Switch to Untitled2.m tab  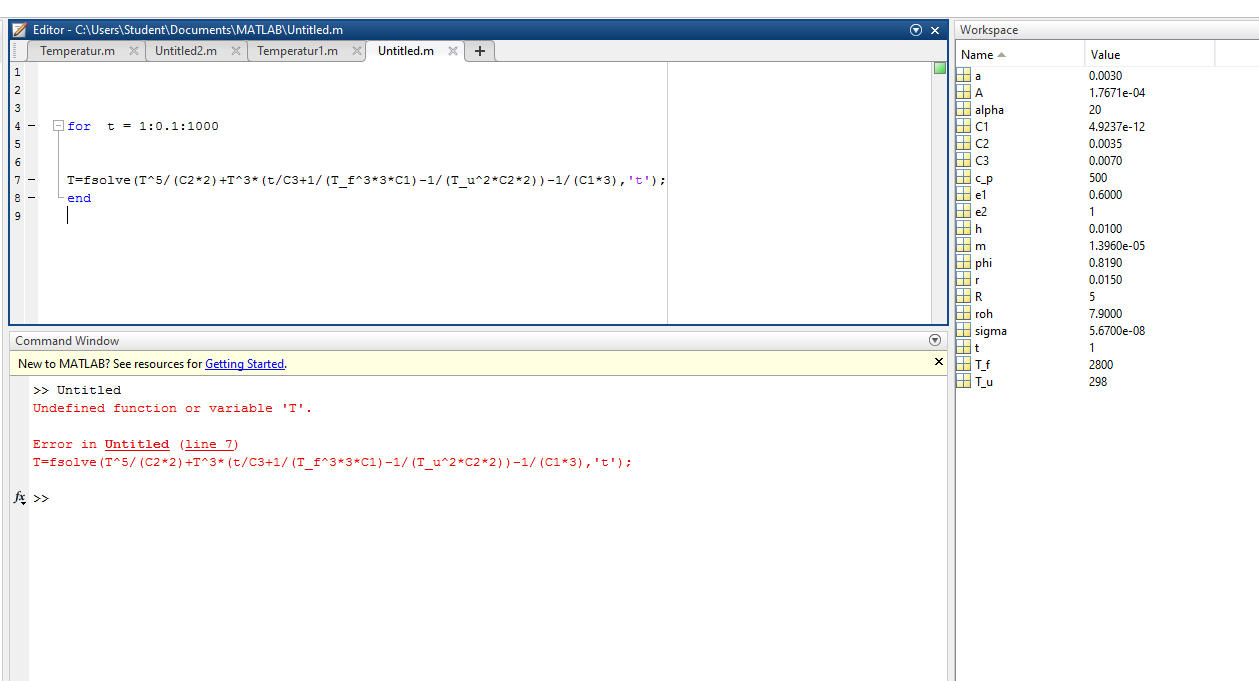[186, 51]
